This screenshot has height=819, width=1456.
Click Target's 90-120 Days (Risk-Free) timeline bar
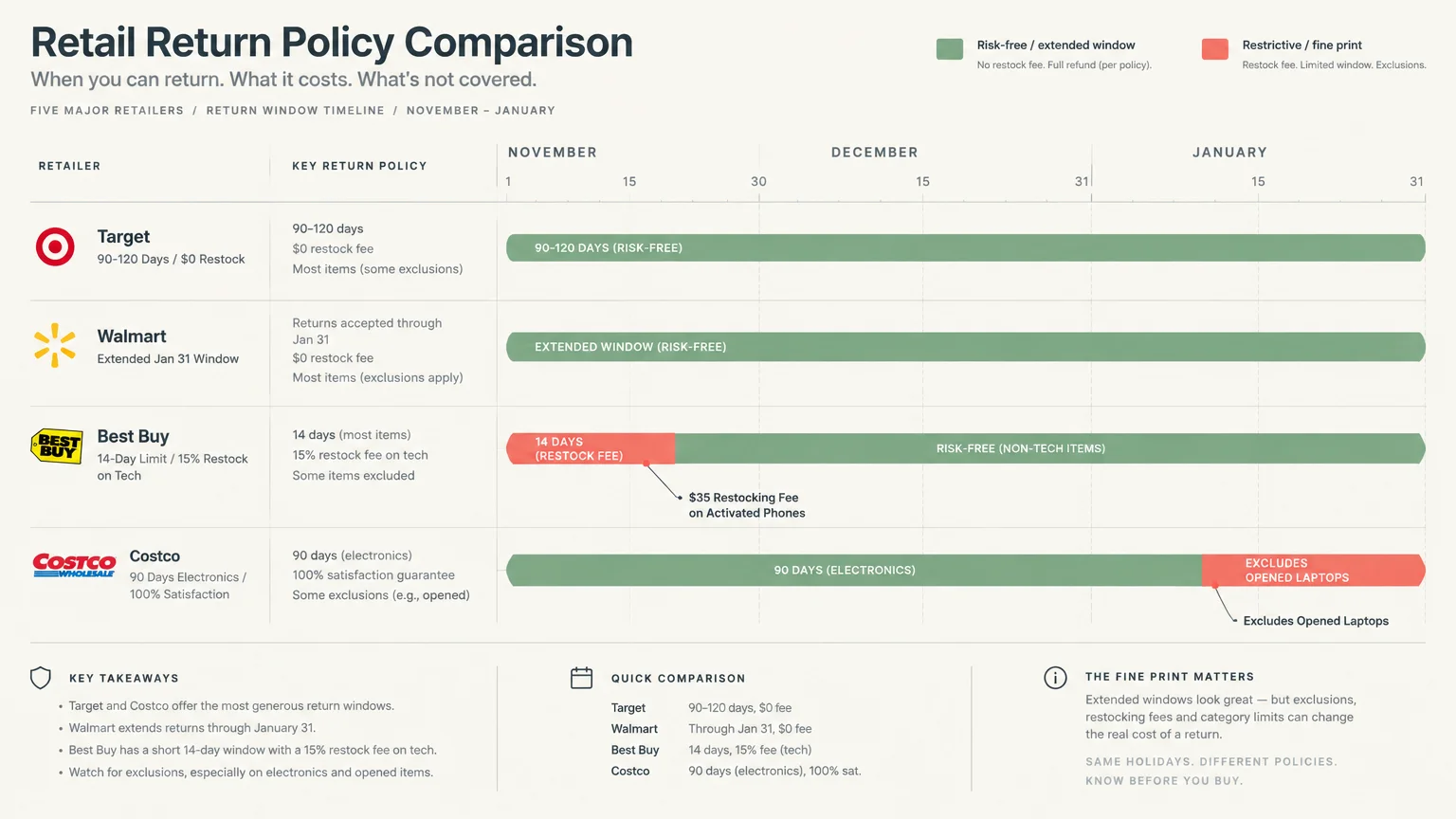click(x=966, y=247)
